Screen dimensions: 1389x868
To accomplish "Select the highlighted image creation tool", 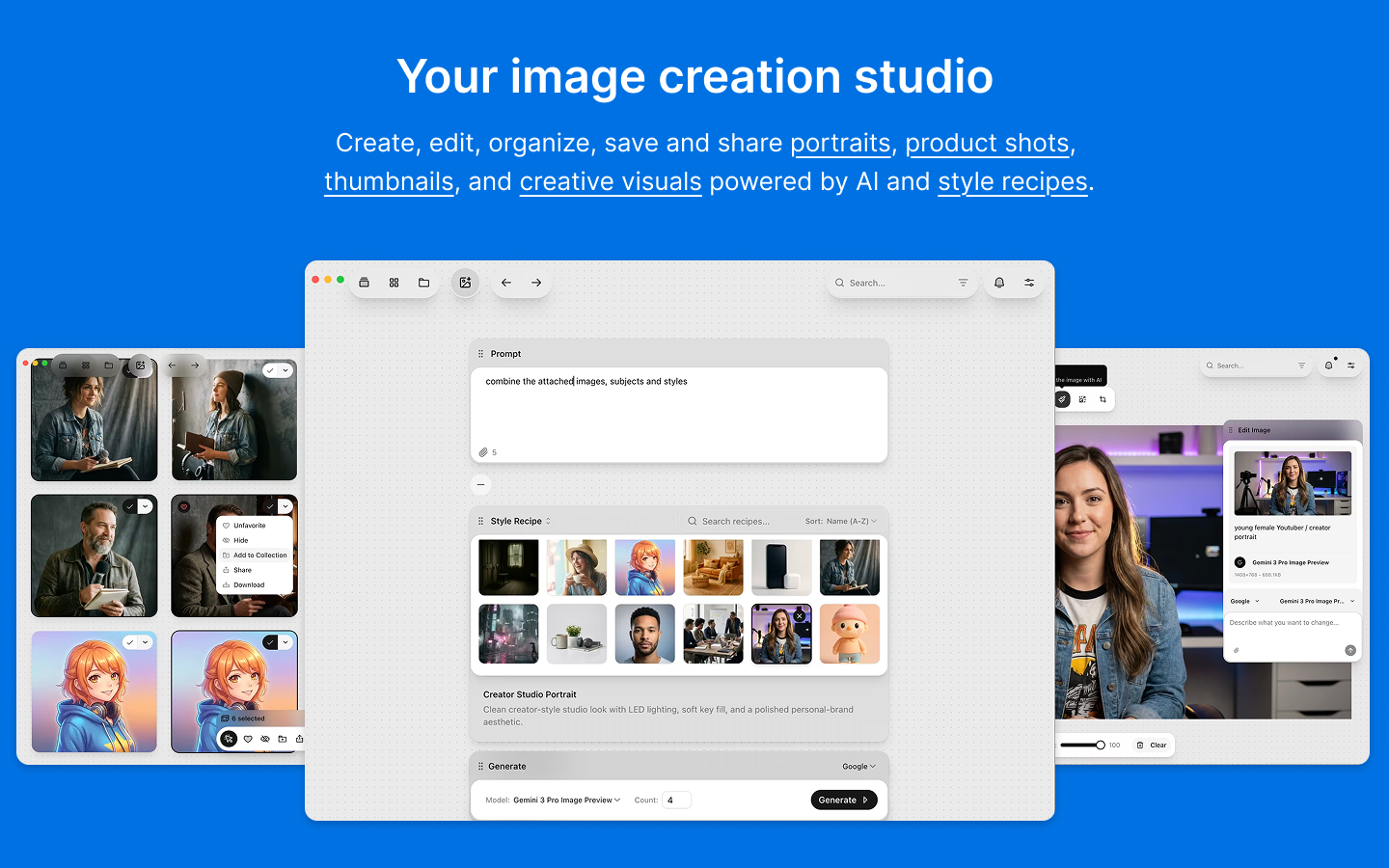I will click(466, 283).
